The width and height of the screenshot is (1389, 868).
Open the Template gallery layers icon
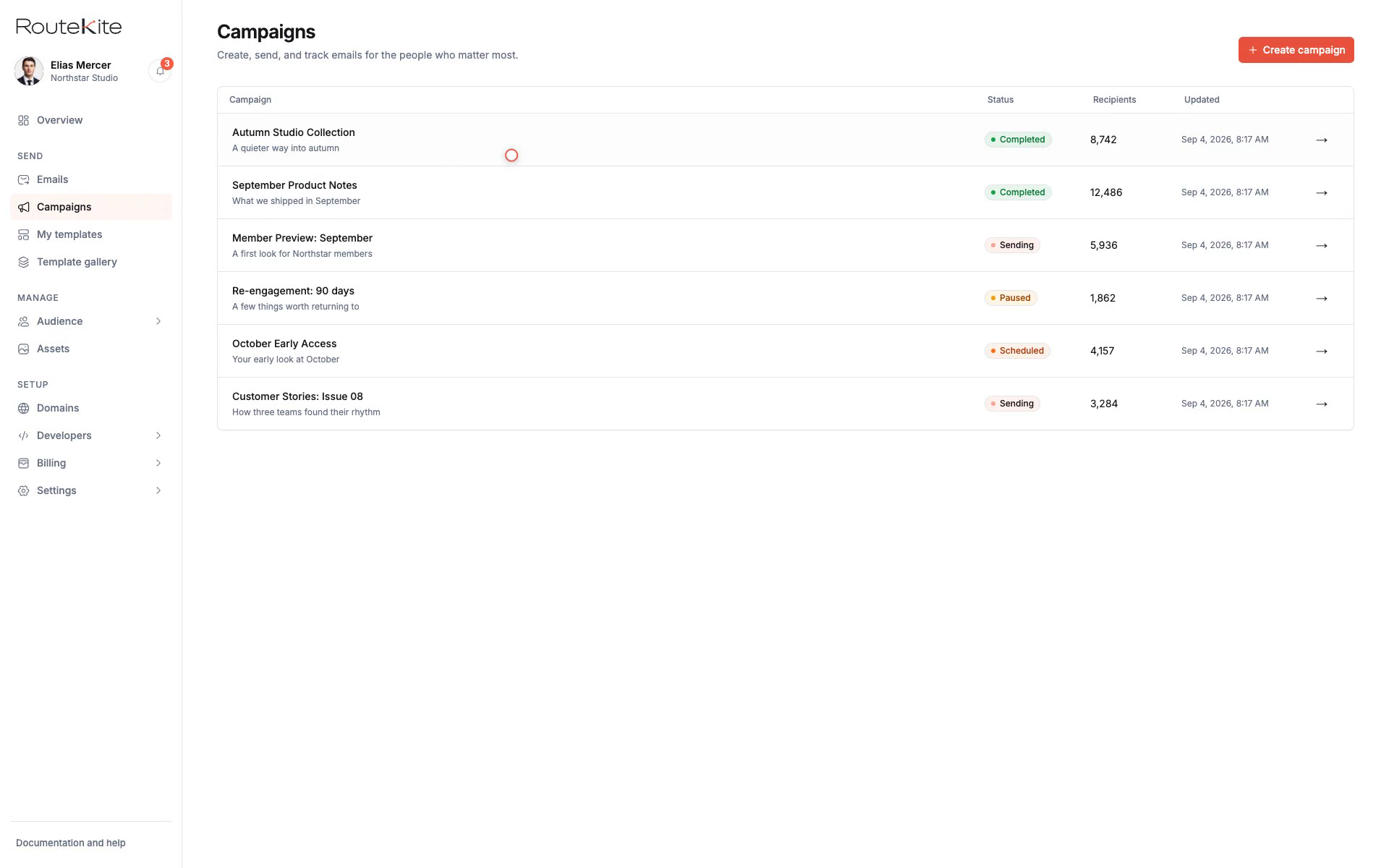click(x=24, y=262)
